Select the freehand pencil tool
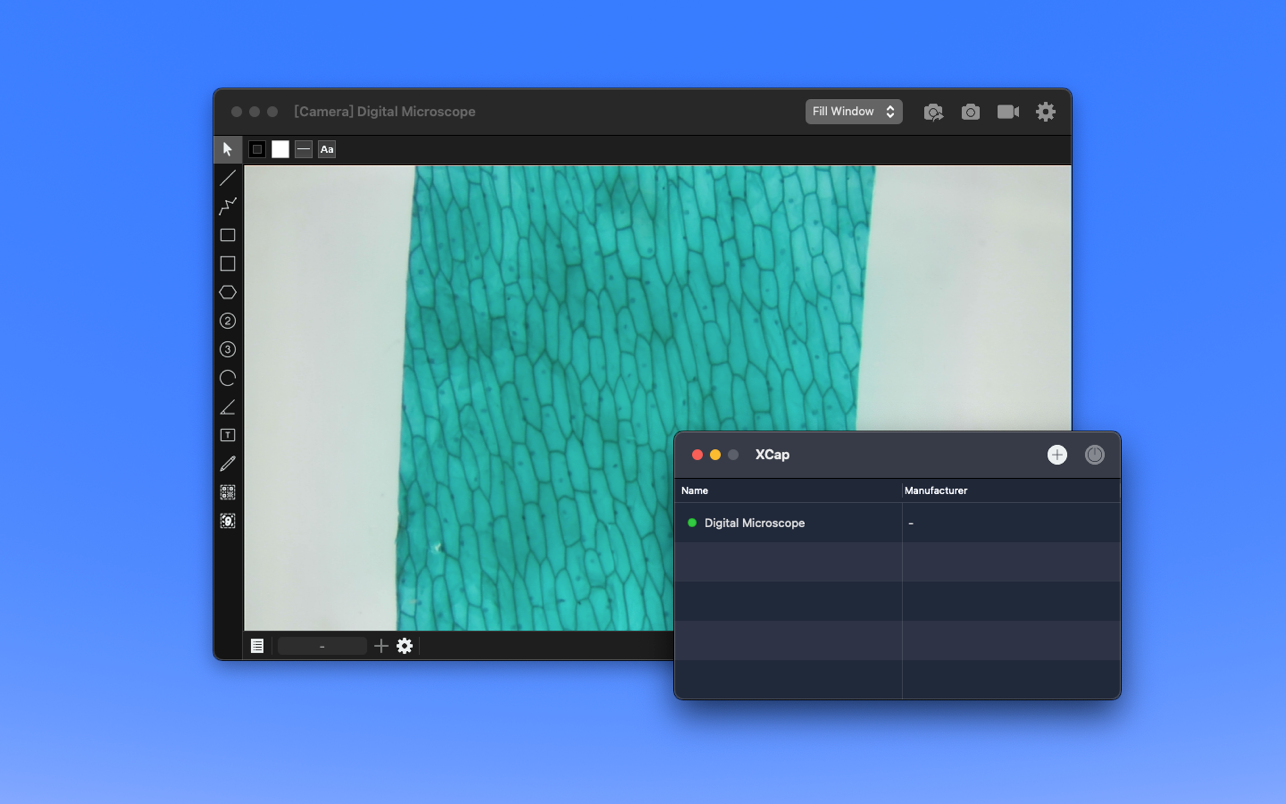 [x=228, y=464]
